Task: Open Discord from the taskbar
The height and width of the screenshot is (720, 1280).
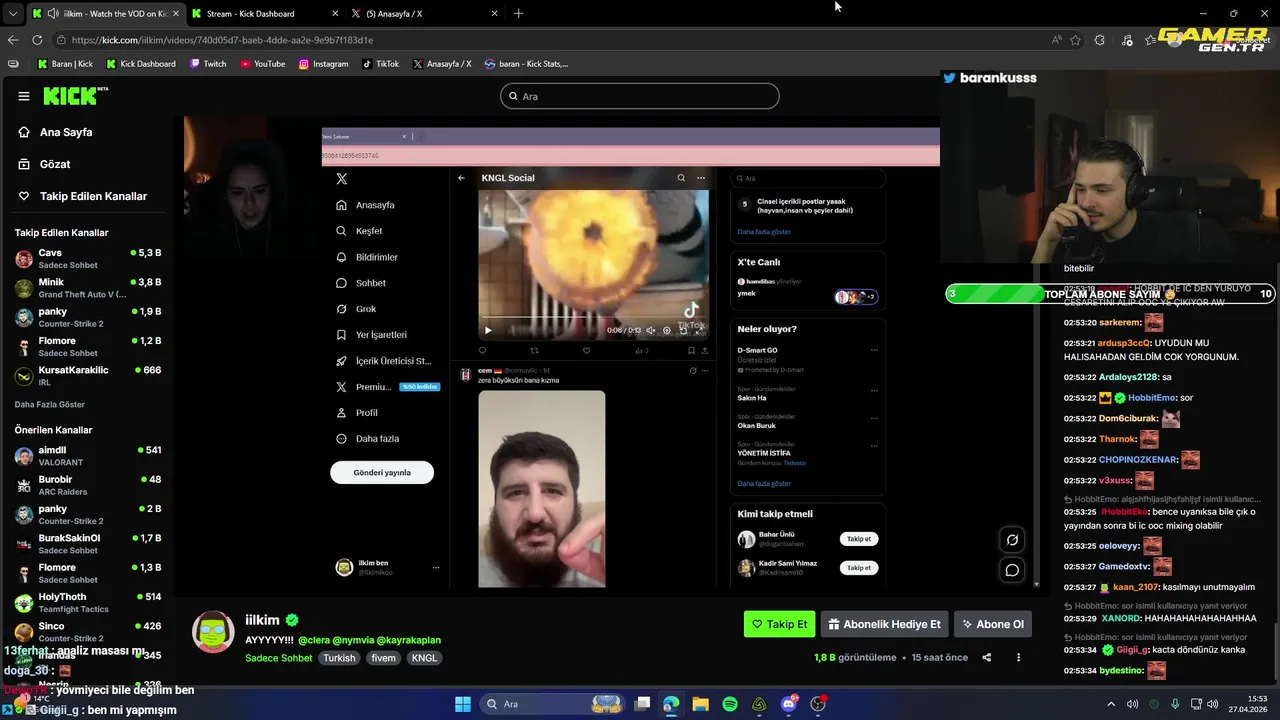Action: (x=789, y=704)
